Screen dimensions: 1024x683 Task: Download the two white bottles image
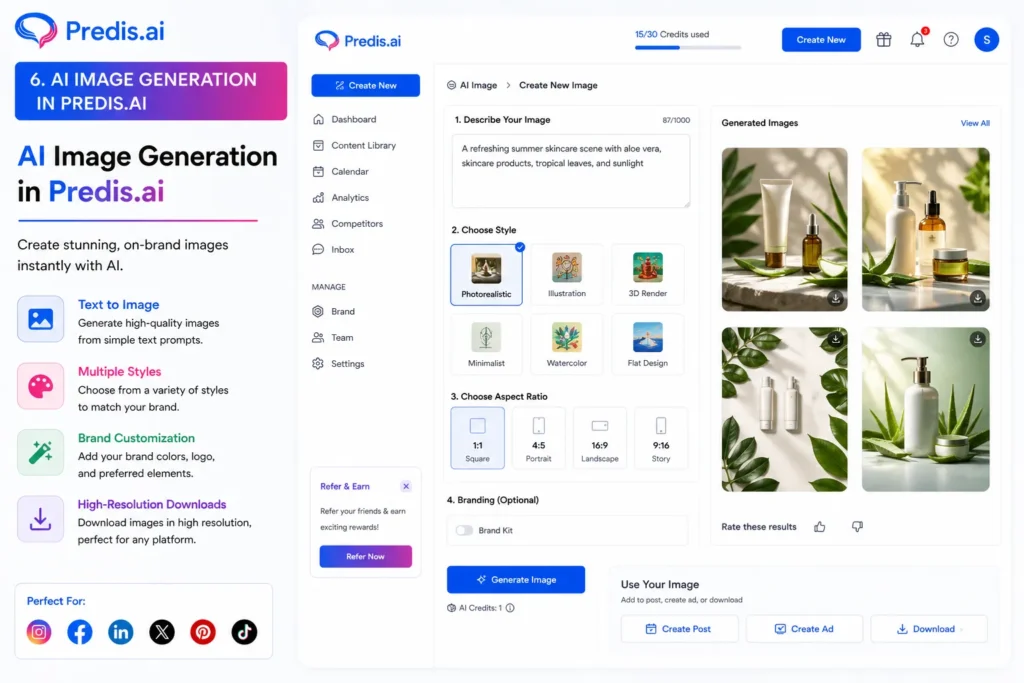coord(835,340)
